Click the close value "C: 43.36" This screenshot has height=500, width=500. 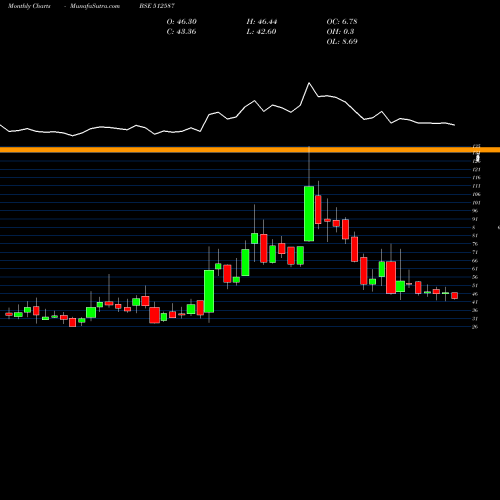[181, 32]
